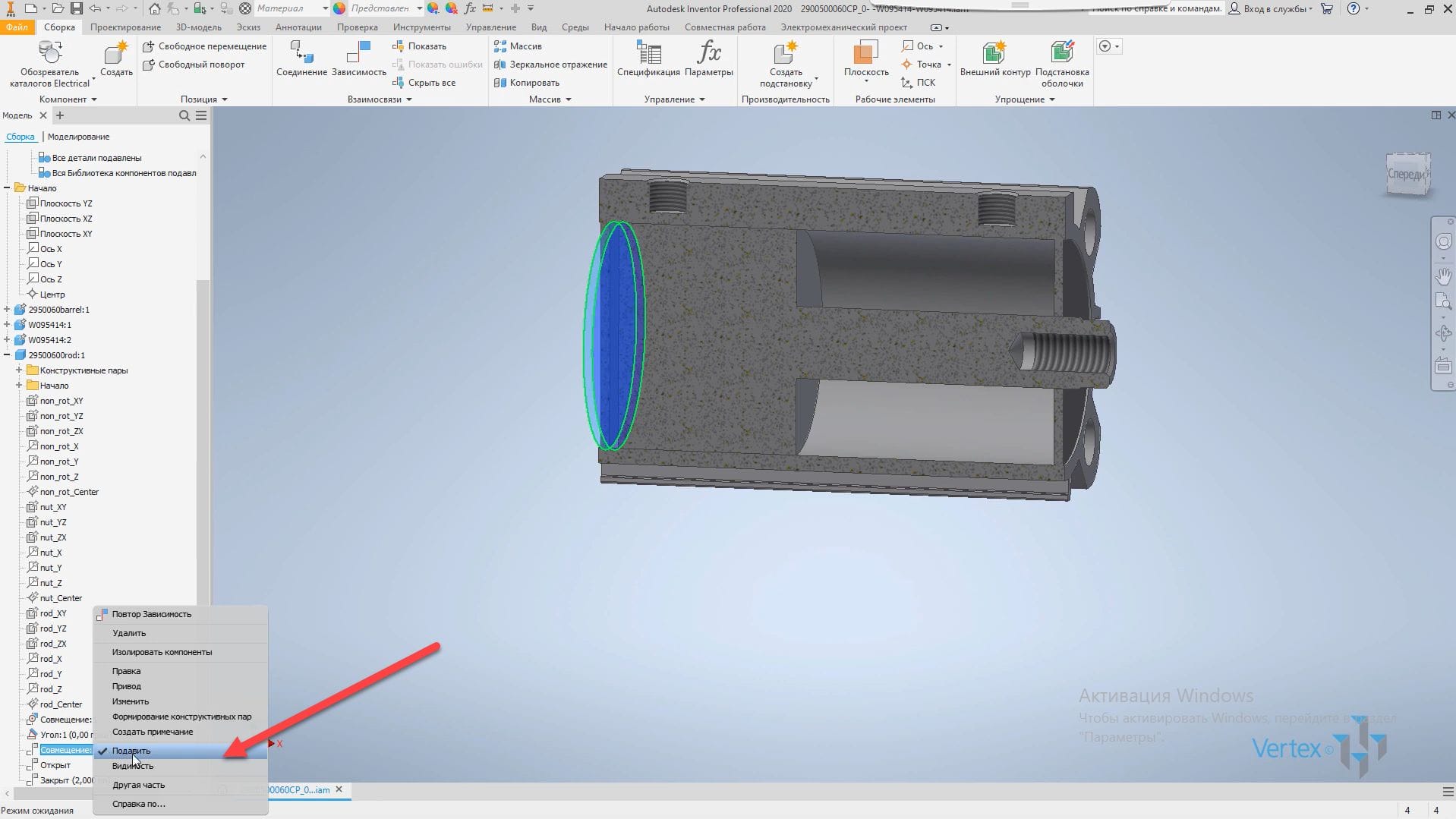This screenshot has height=819, width=1456.
Task: Switch to the 3D-модель ribbon tab
Action: click(199, 27)
